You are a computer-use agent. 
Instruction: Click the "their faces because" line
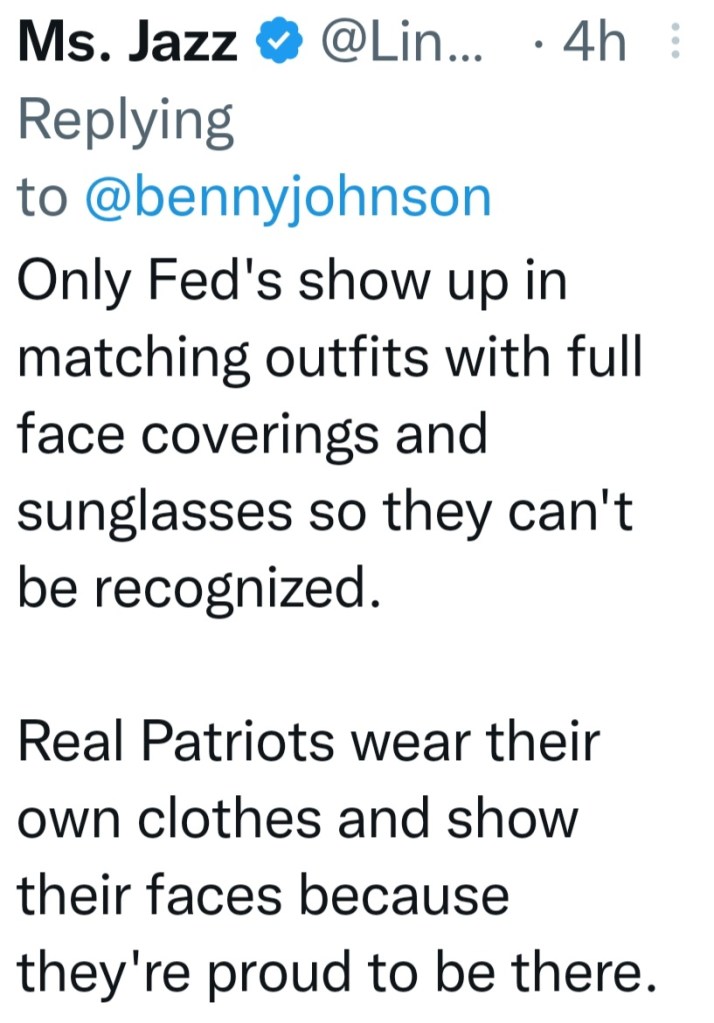click(264, 897)
